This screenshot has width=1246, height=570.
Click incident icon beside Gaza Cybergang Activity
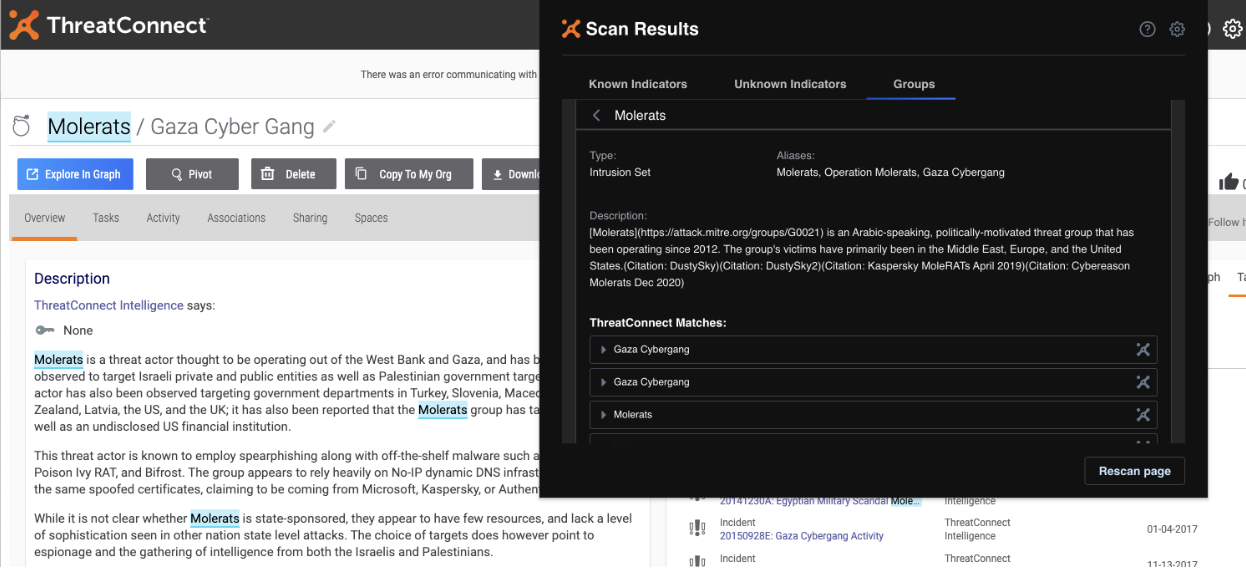698,529
